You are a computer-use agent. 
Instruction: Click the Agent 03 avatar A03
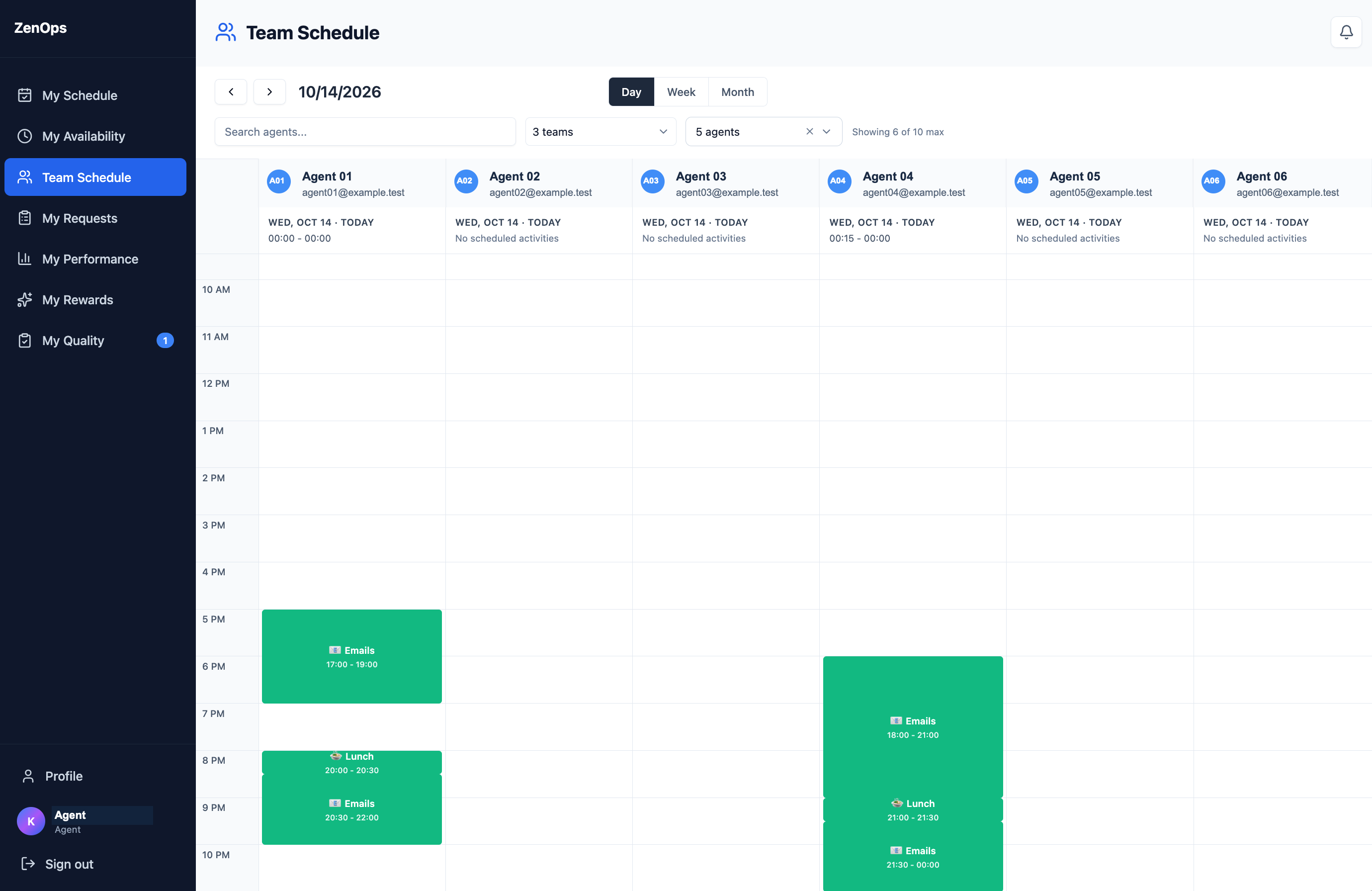click(652, 181)
